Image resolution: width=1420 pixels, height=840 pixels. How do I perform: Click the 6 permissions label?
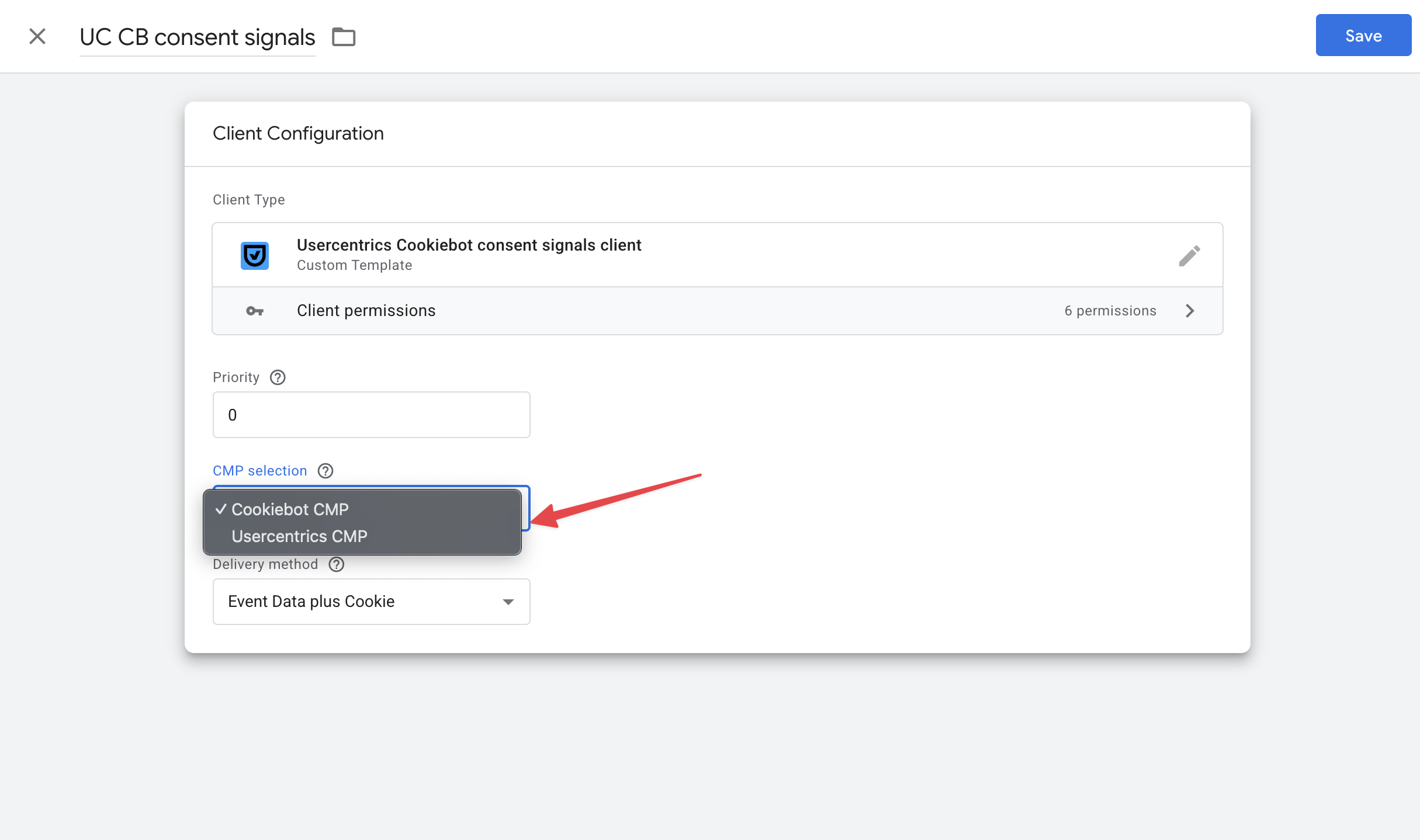pos(1110,311)
